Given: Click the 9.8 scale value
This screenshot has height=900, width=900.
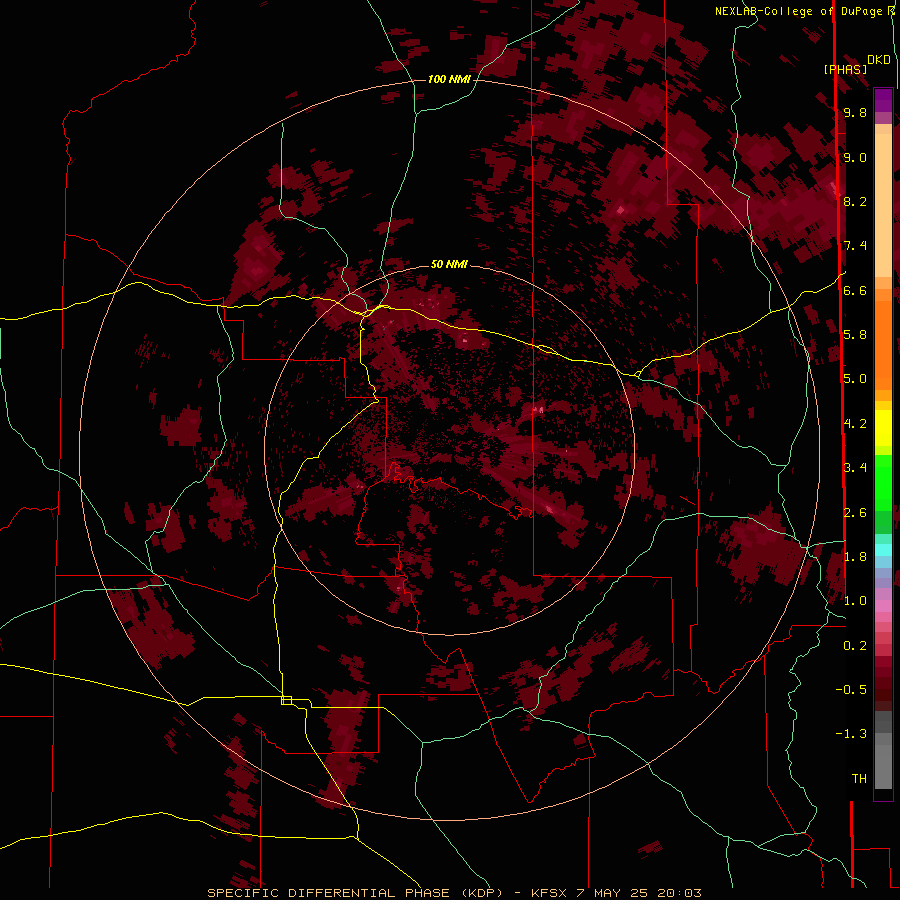Looking at the screenshot, I should click(x=855, y=112).
